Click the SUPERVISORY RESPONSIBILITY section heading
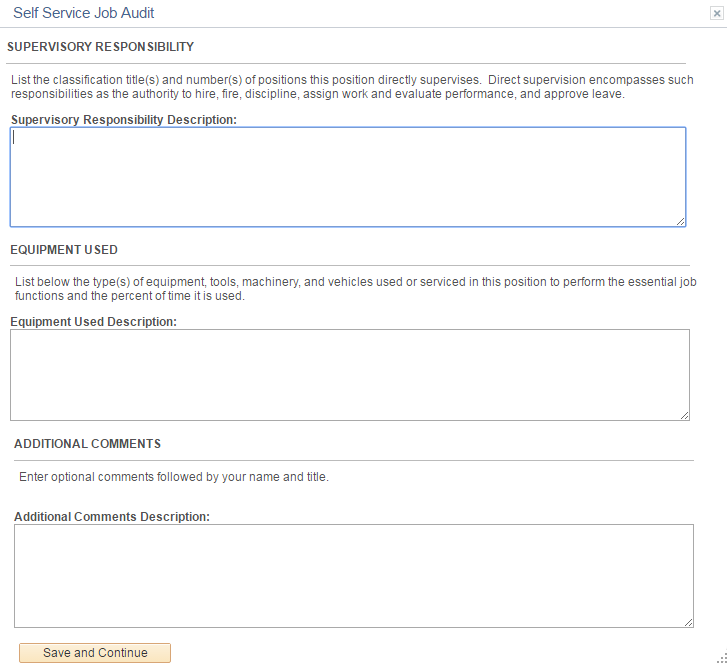 (x=100, y=47)
